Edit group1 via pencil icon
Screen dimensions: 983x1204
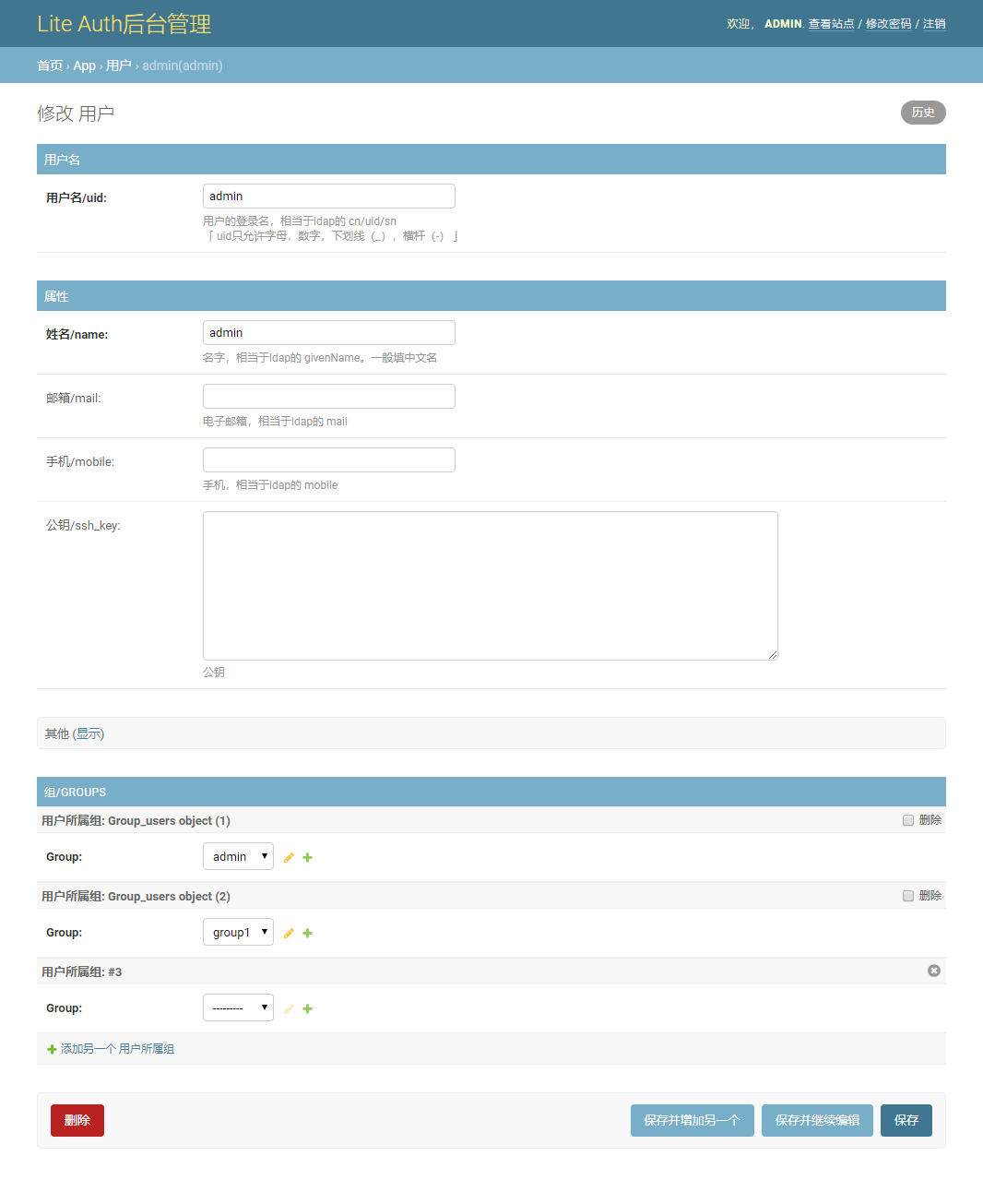pyautogui.click(x=289, y=934)
